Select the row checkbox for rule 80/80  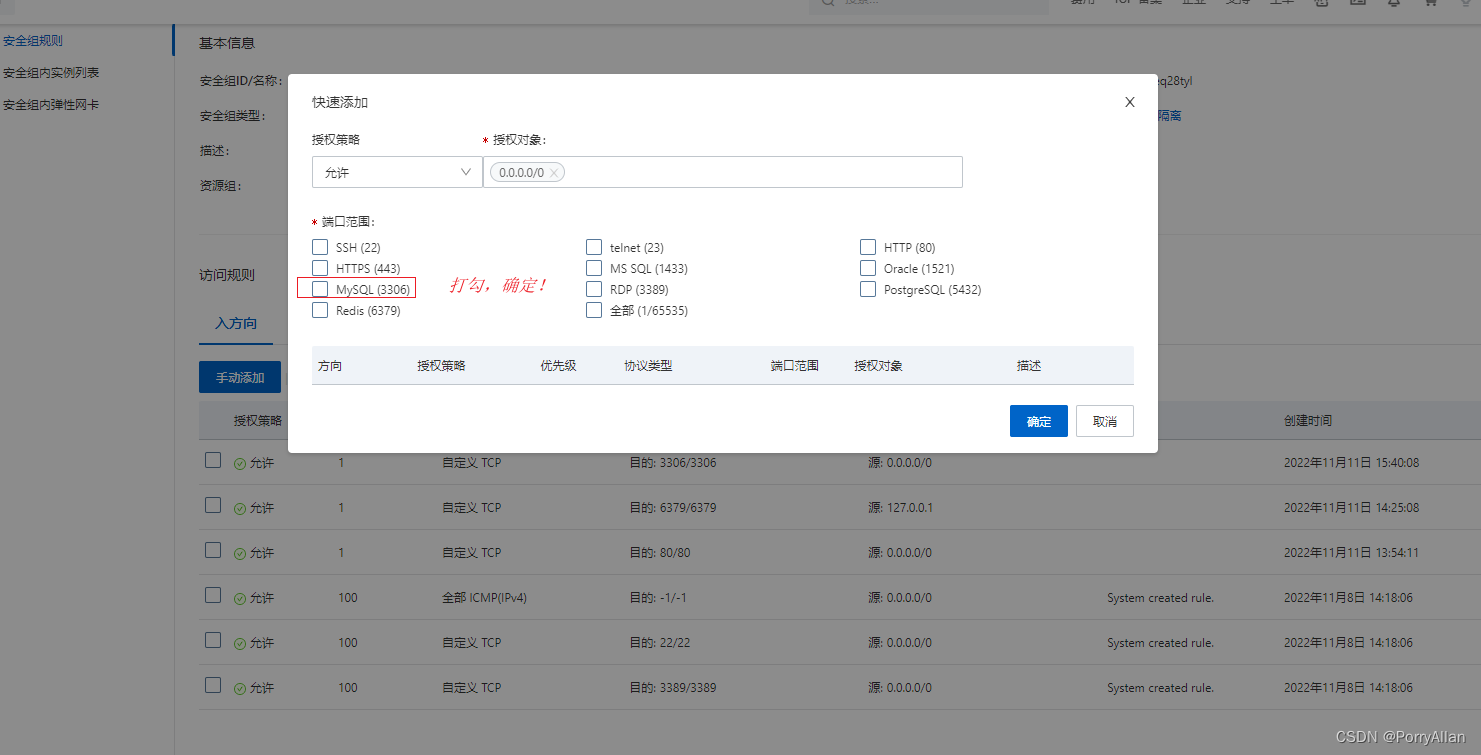click(x=213, y=550)
